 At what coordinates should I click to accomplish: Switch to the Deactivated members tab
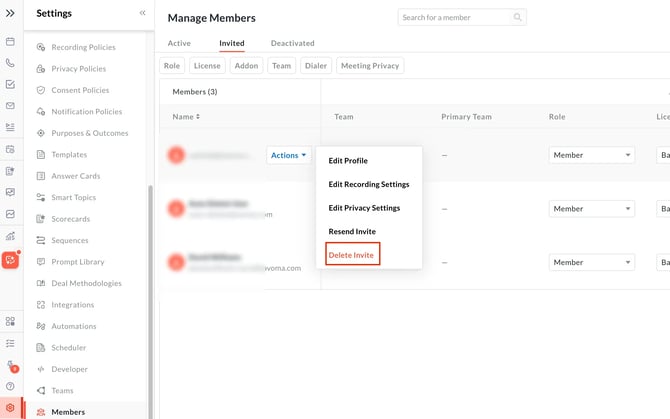[x=293, y=43]
